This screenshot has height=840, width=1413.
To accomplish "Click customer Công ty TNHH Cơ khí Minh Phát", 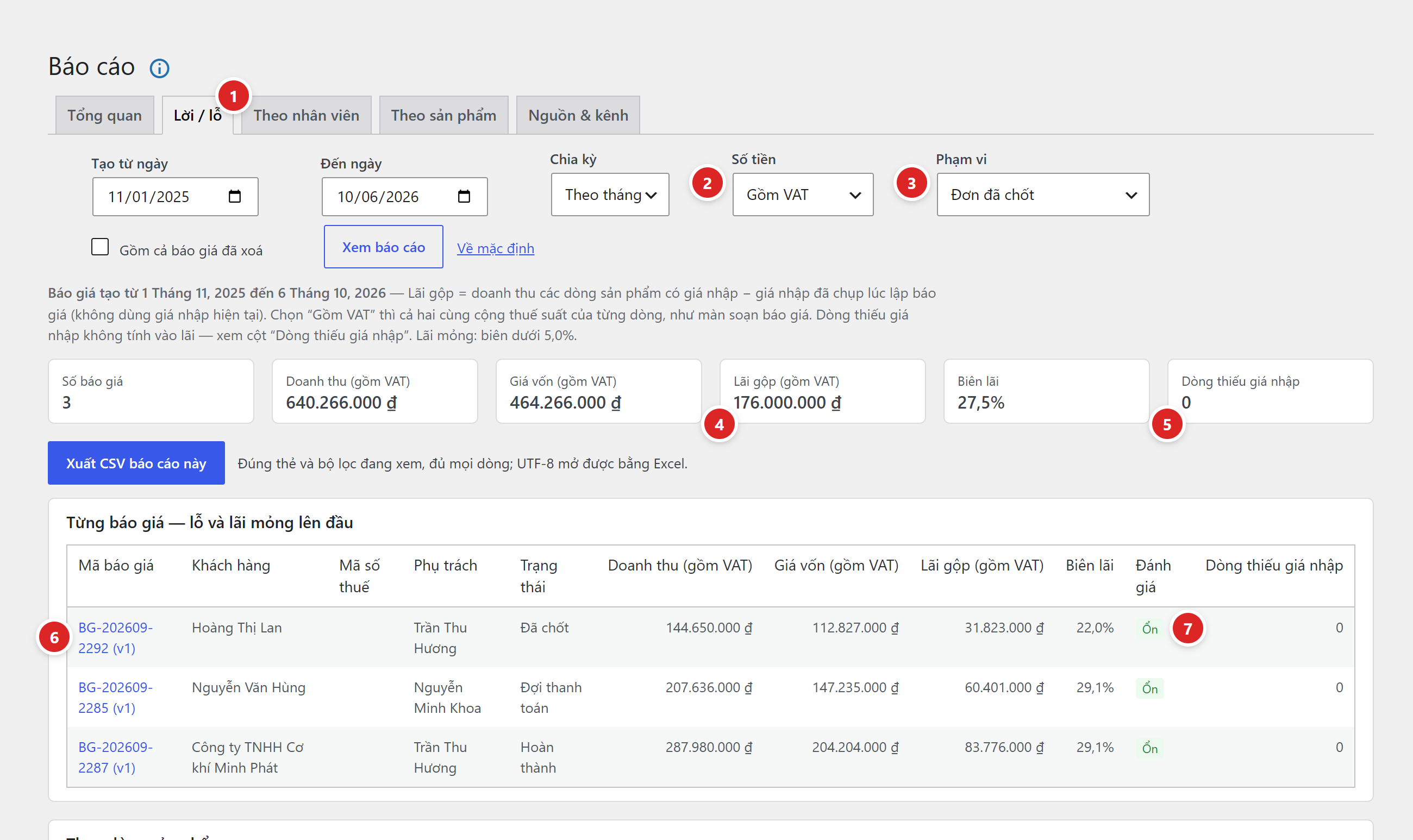I will pos(248,757).
